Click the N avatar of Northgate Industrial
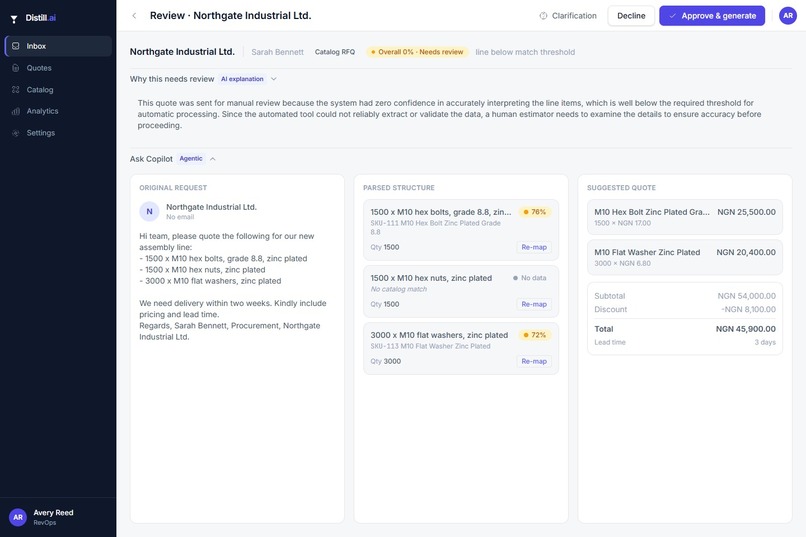This screenshot has width=806, height=537. (x=149, y=211)
